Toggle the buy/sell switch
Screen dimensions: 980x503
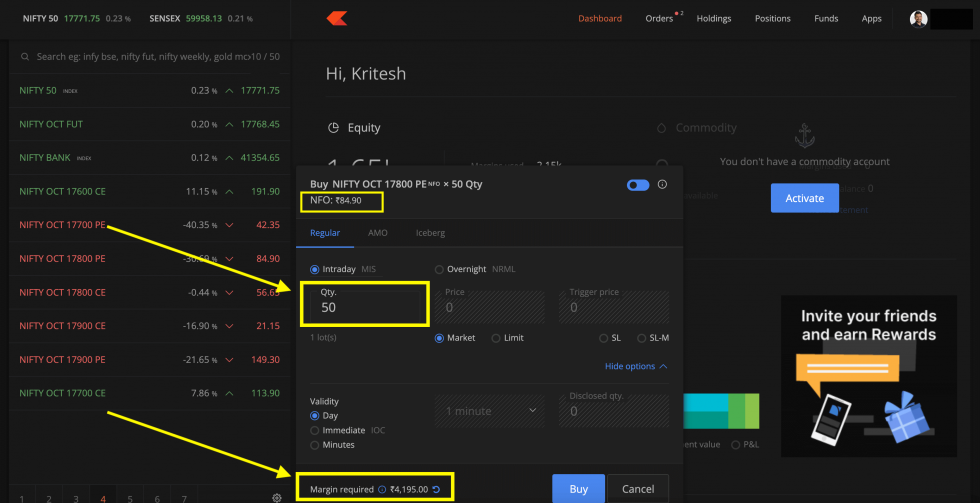[638, 185]
